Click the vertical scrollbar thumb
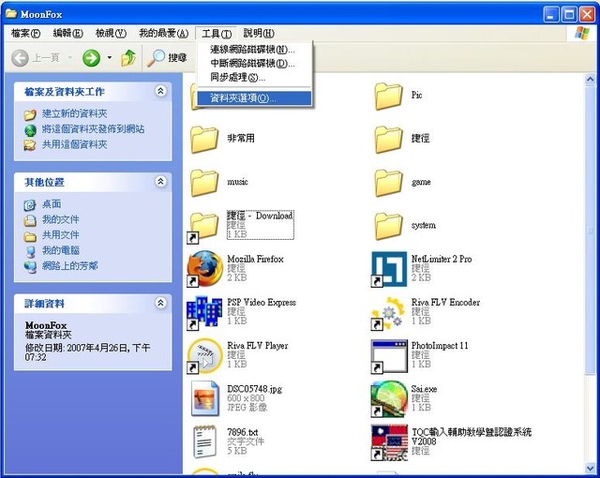600x478 pixels. (x=590, y=230)
